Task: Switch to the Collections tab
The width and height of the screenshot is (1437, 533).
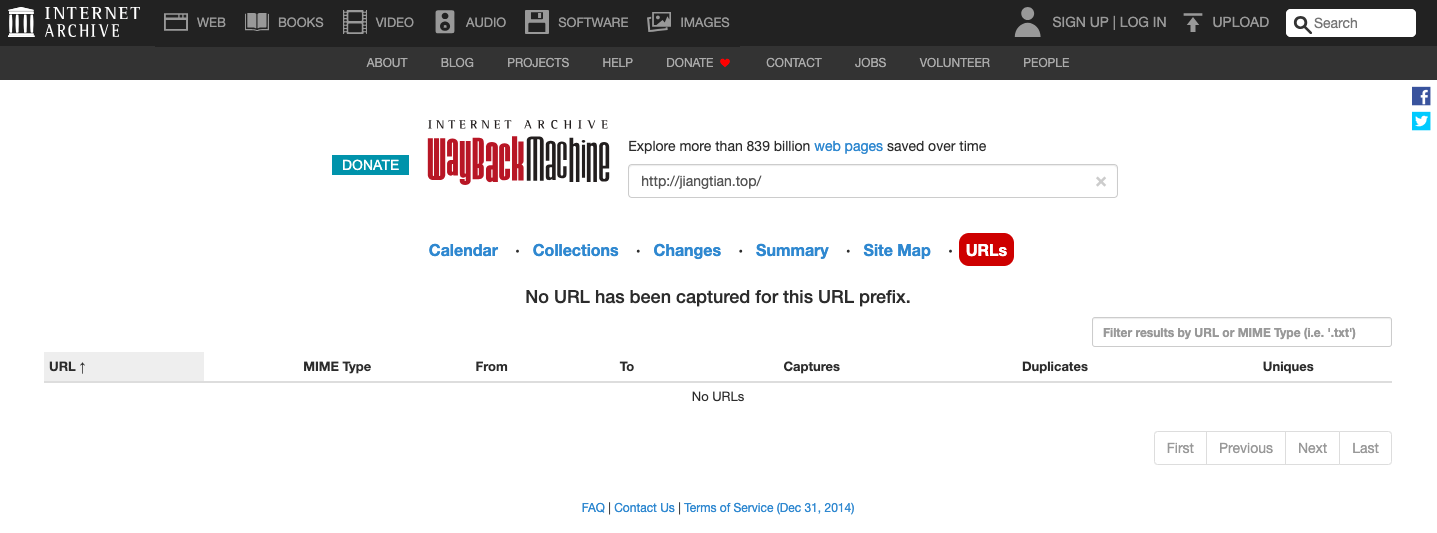Action: (x=575, y=250)
